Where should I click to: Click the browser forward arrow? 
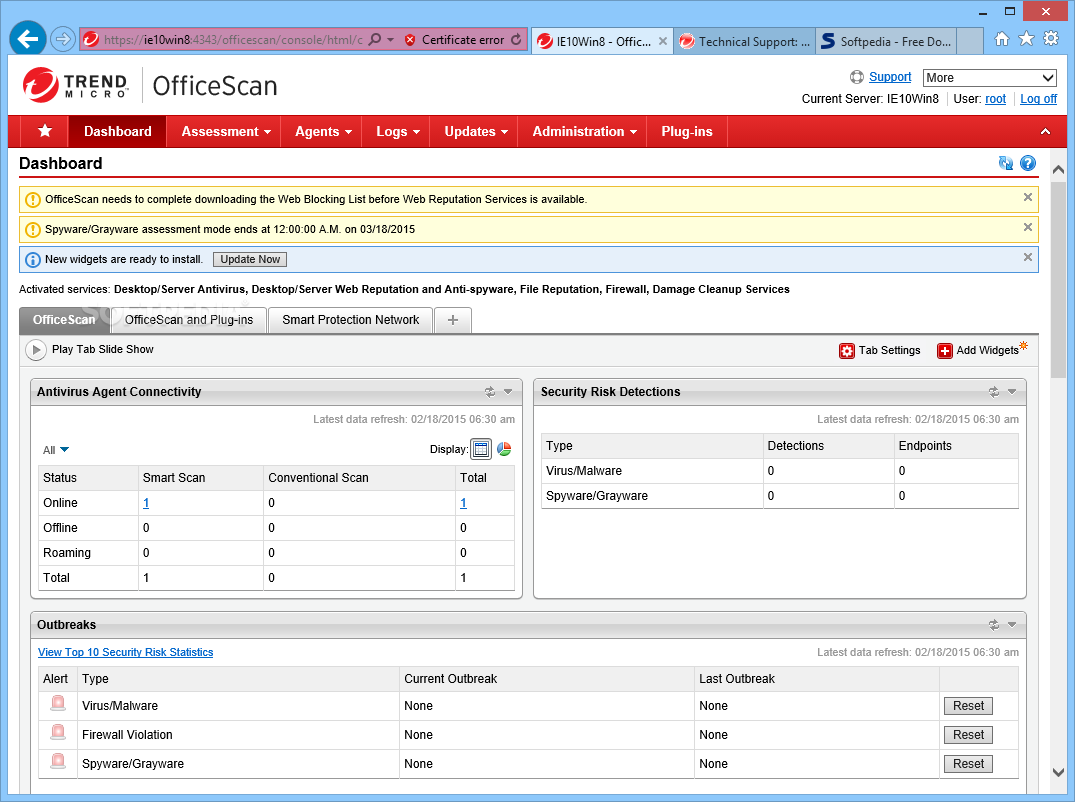(63, 39)
